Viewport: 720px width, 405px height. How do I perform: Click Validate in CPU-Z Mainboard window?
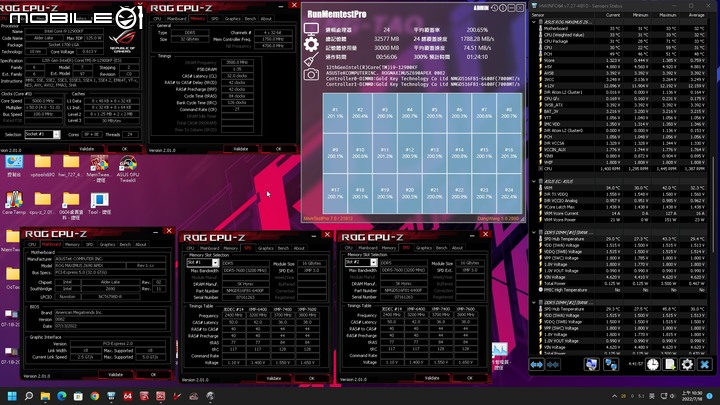pyautogui.click(x=115, y=375)
